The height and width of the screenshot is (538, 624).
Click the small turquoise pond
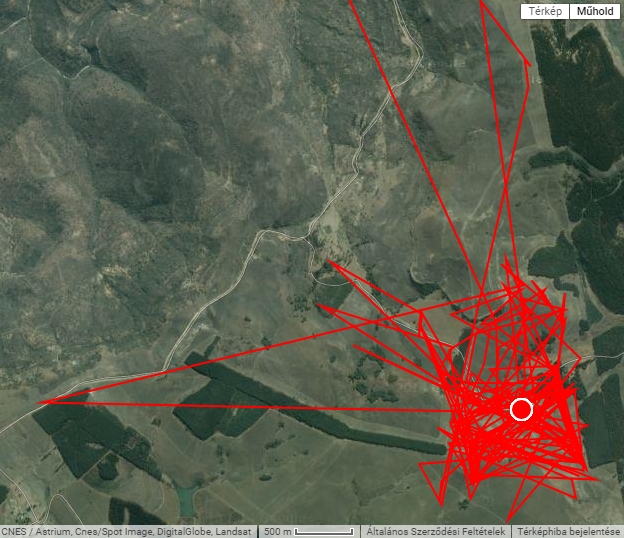(x=187, y=499)
